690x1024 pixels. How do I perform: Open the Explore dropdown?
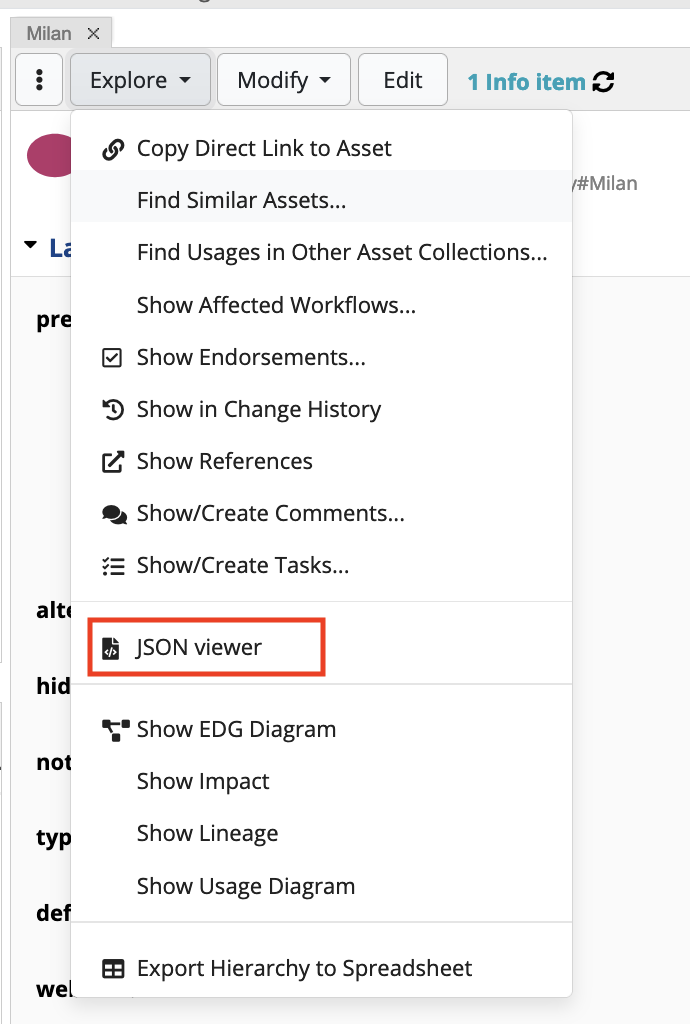point(140,80)
